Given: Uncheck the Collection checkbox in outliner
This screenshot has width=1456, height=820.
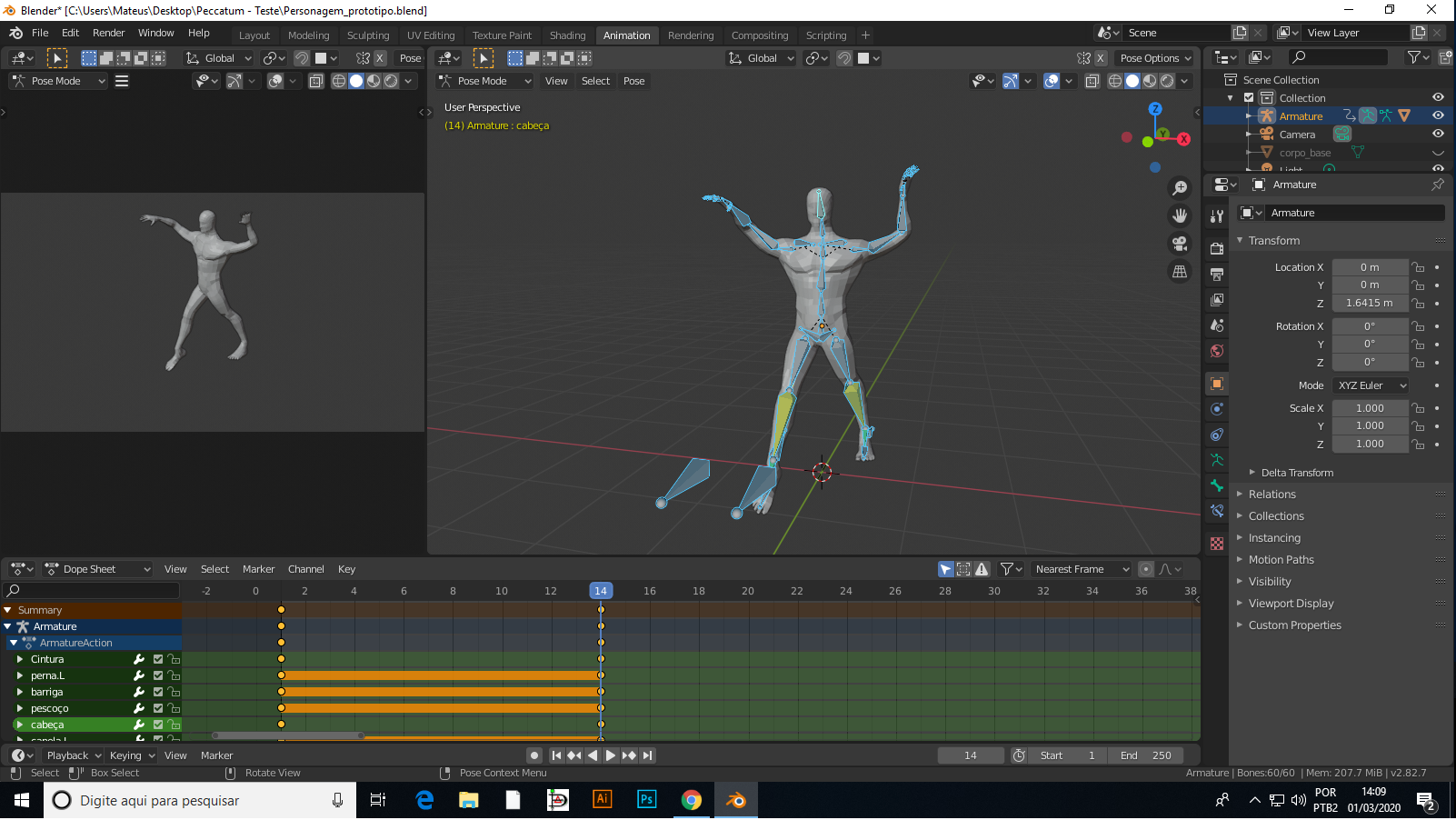Looking at the screenshot, I should (1249, 97).
